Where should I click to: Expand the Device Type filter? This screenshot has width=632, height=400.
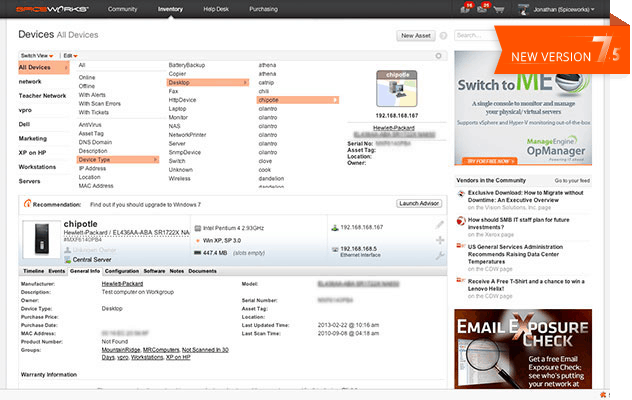[116, 159]
